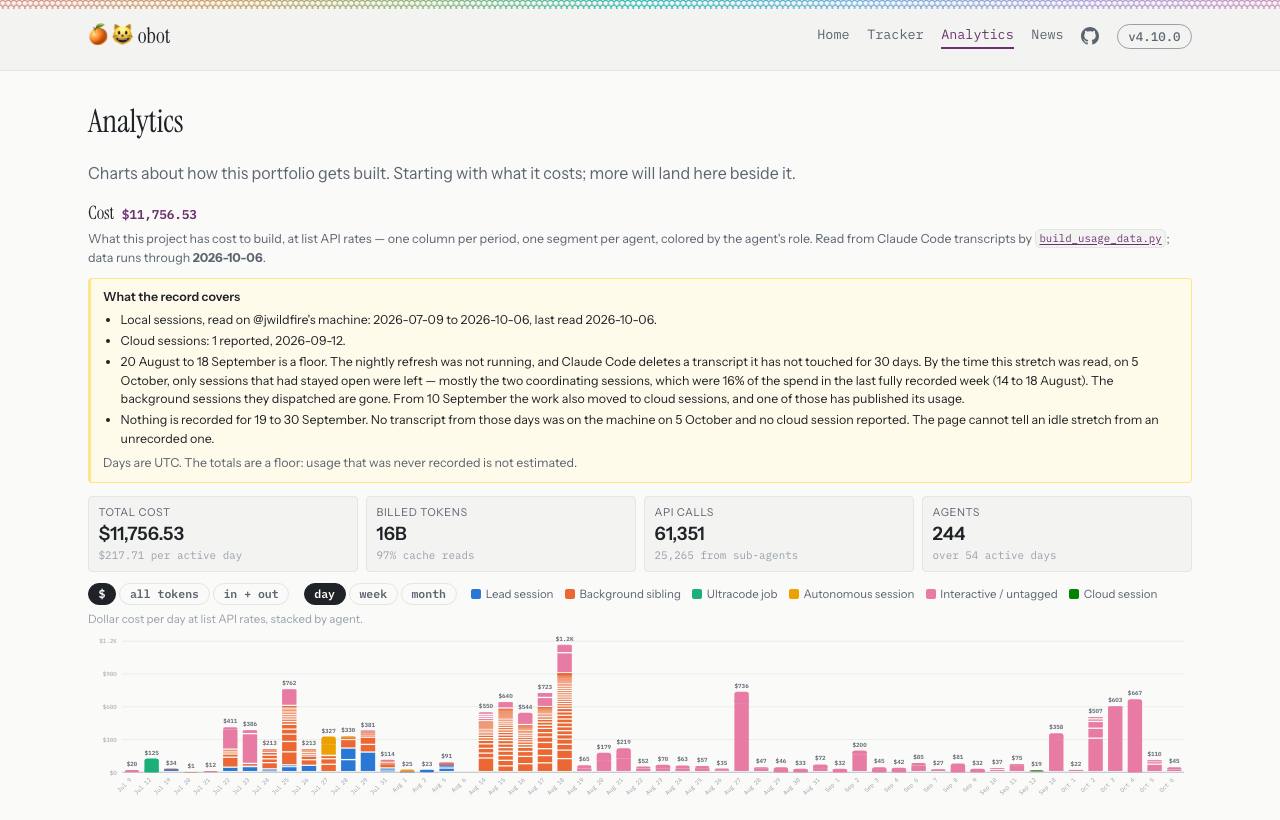The height and width of the screenshot is (820, 1280).
Task: Click the API Calls 61,351 card
Action: (779, 534)
